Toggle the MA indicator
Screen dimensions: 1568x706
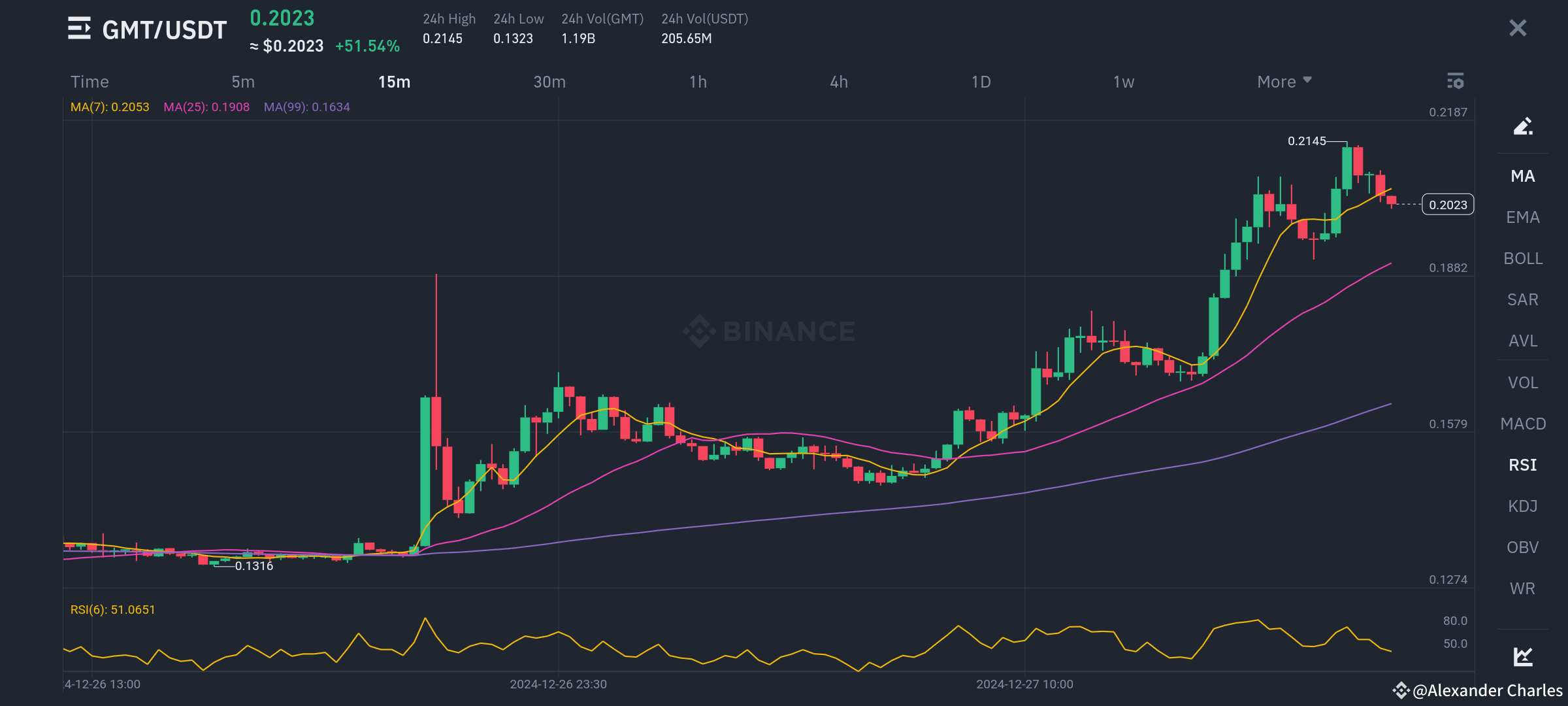(1522, 176)
